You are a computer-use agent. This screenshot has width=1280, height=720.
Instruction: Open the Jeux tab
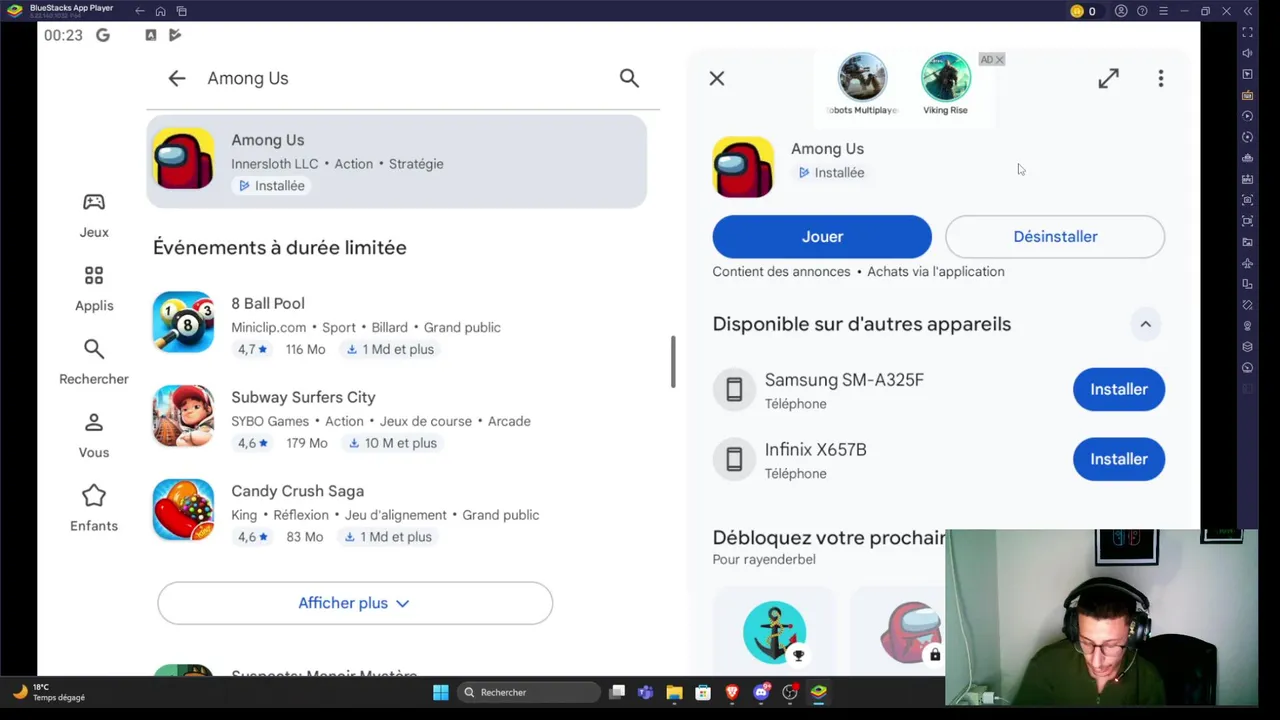(94, 215)
